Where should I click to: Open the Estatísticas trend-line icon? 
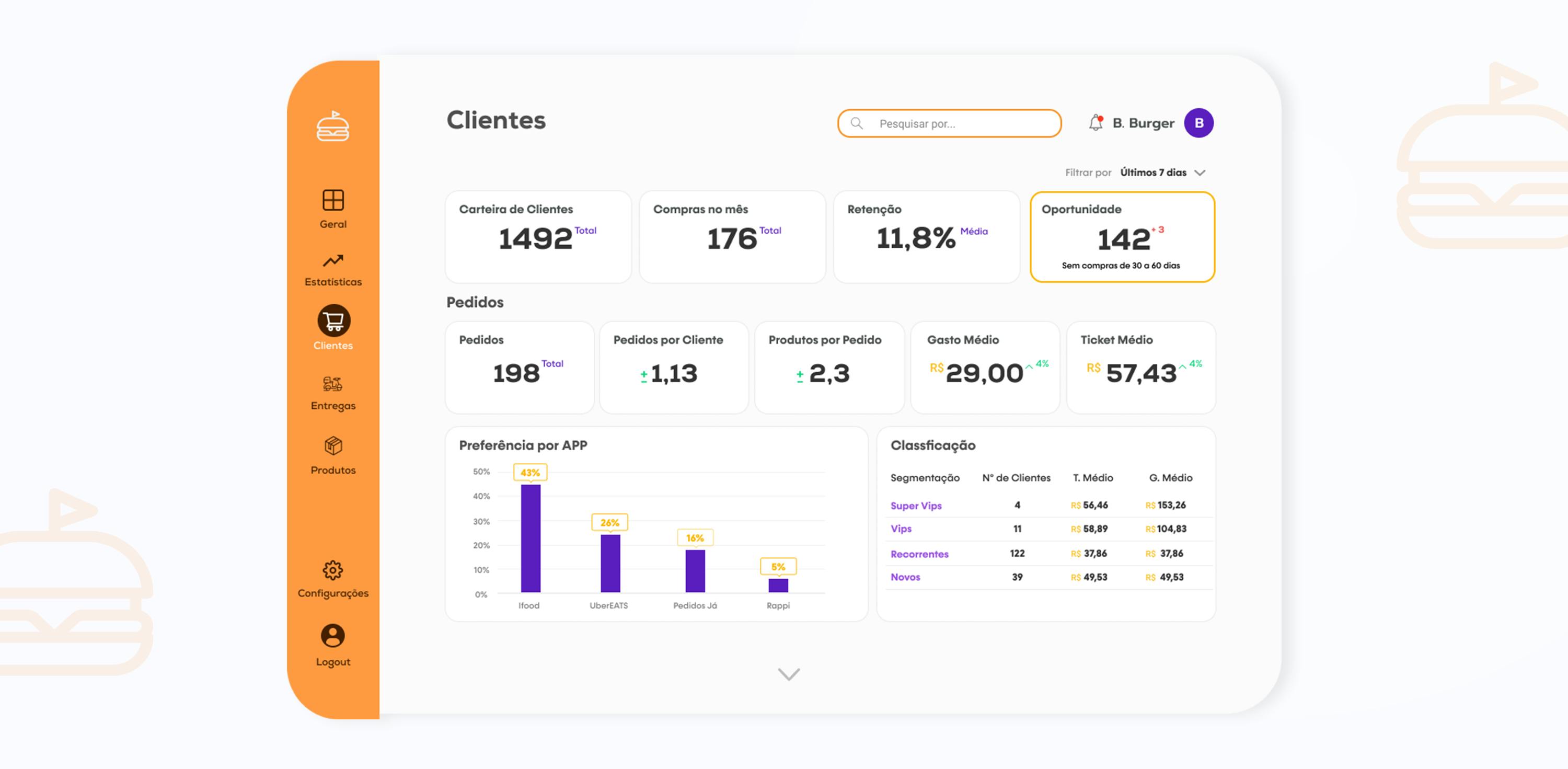coord(333,260)
